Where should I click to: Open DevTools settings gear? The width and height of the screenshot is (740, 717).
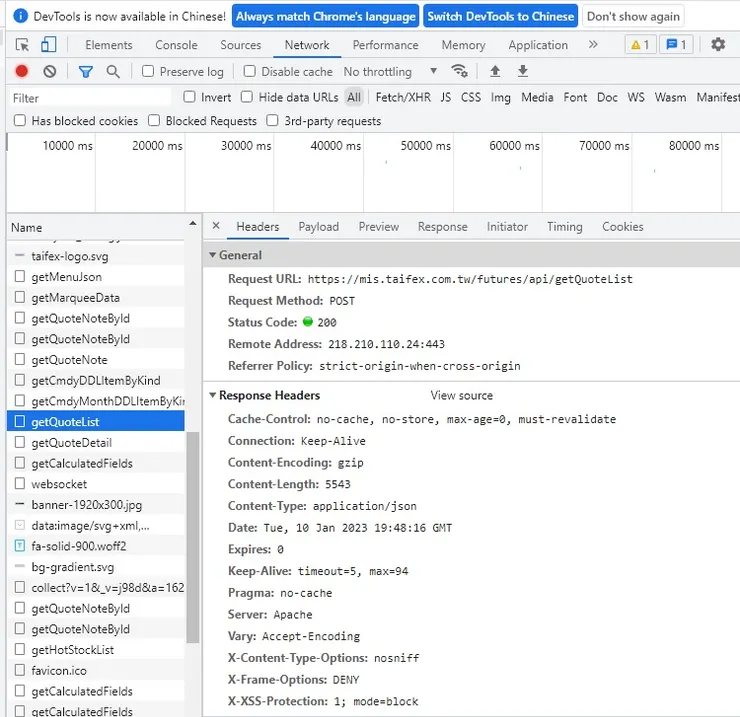[718, 45]
